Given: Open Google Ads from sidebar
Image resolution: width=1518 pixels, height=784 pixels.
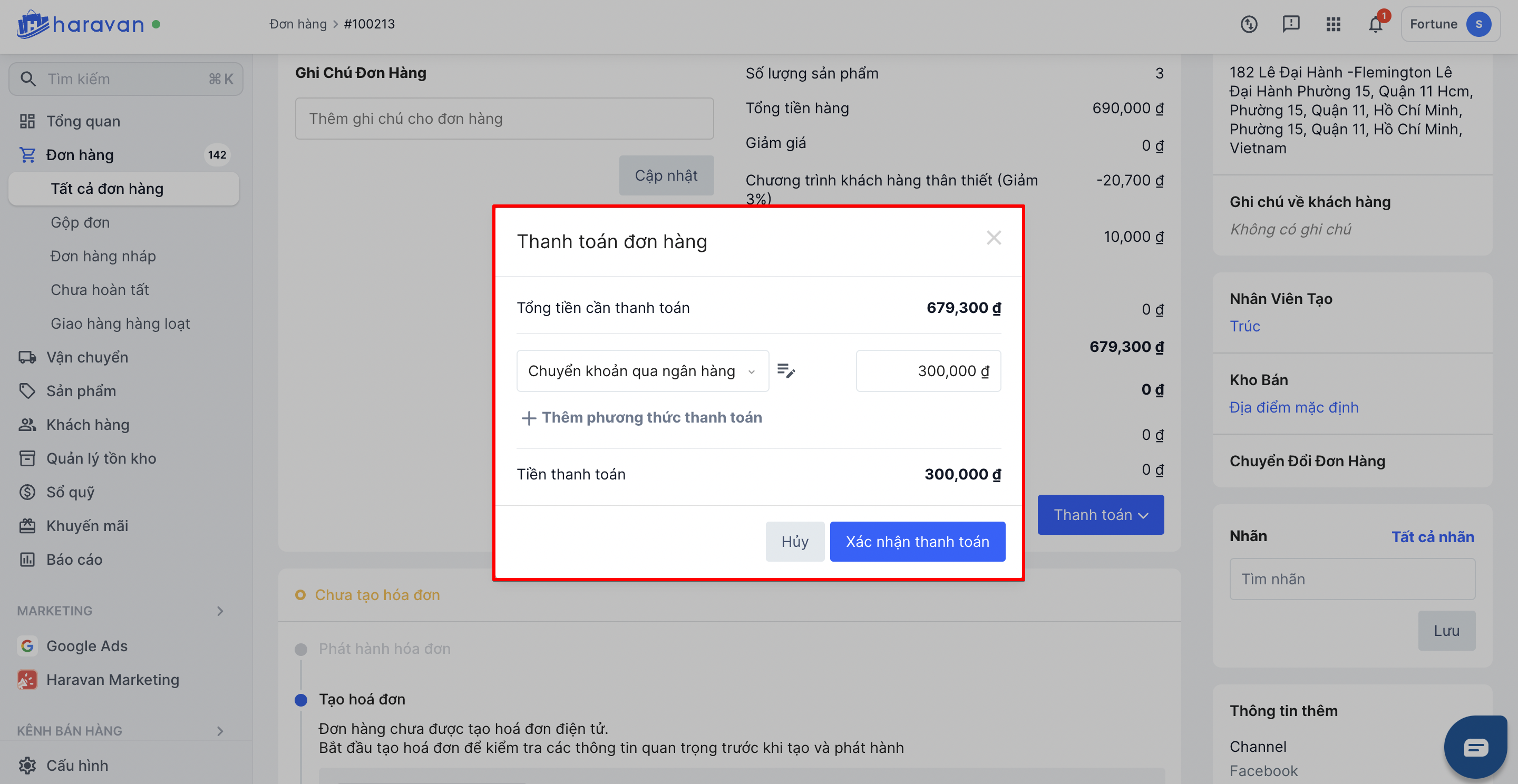Looking at the screenshot, I should point(86,645).
